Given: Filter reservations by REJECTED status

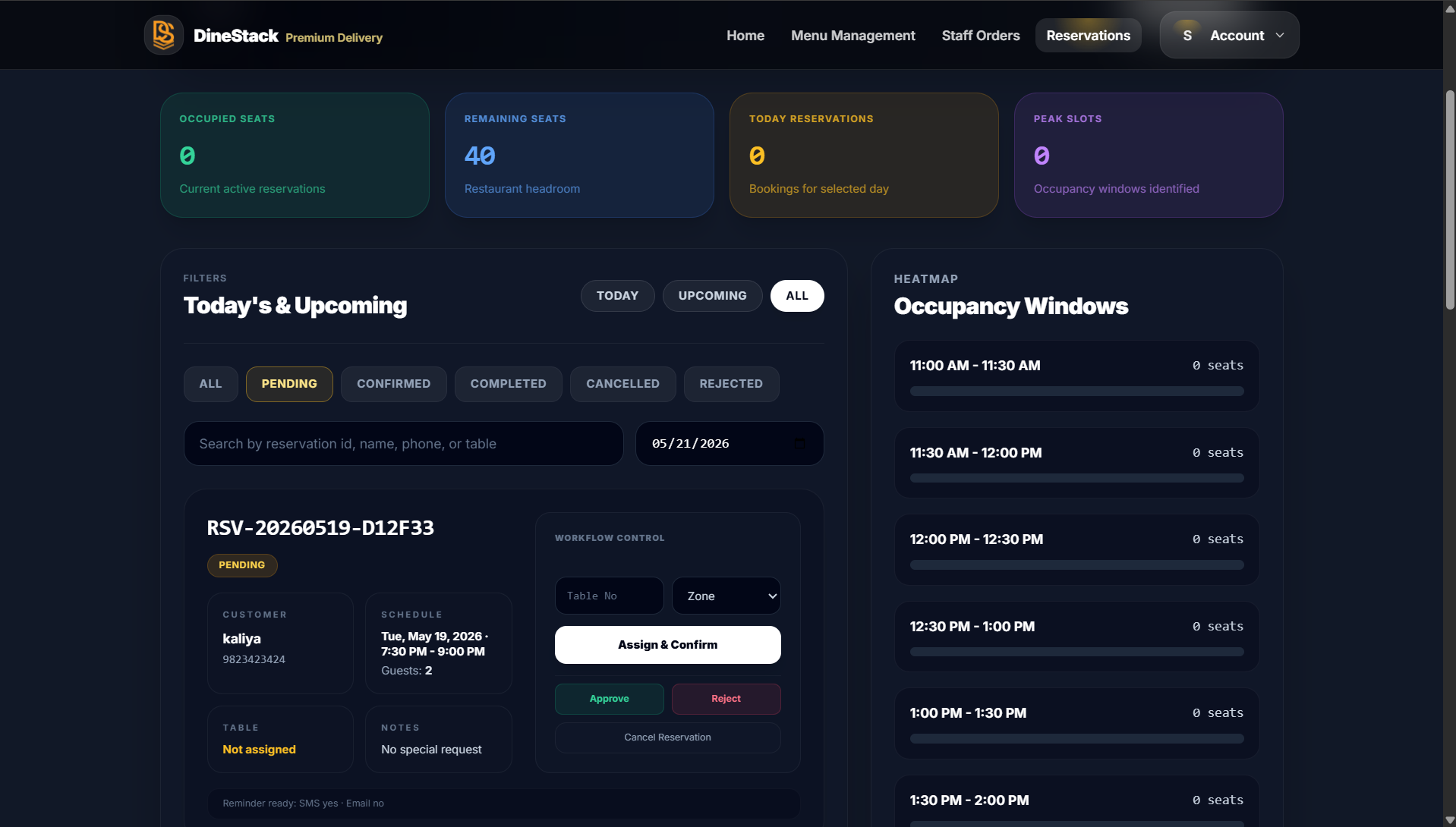Looking at the screenshot, I should 731,384.
